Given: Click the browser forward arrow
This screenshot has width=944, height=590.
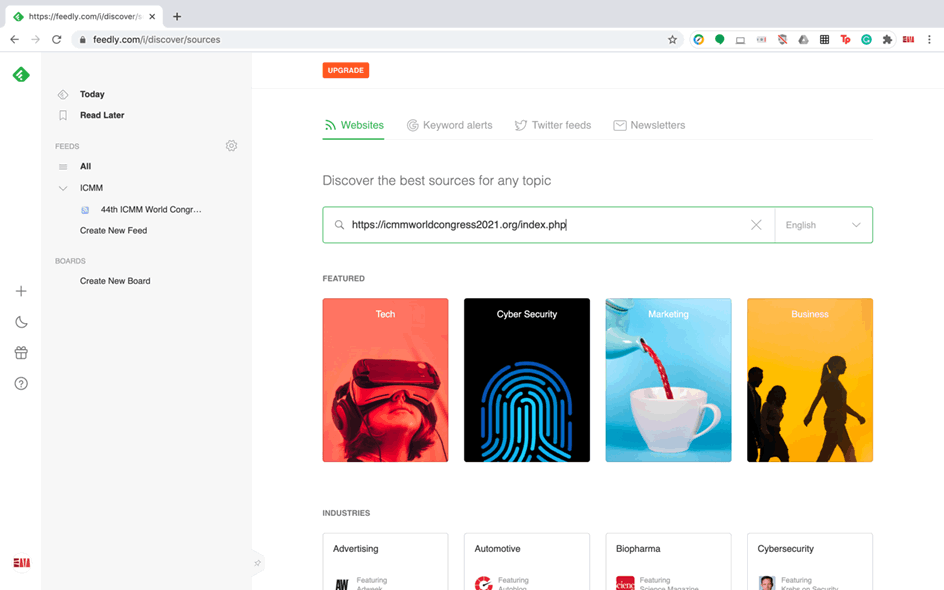Looking at the screenshot, I should pyautogui.click(x=36, y=39).
